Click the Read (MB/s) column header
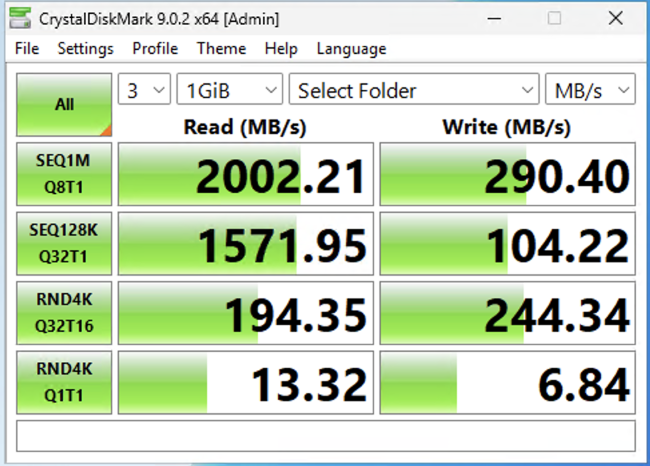Screen dimensions: 650x466 tap(245, 127)
